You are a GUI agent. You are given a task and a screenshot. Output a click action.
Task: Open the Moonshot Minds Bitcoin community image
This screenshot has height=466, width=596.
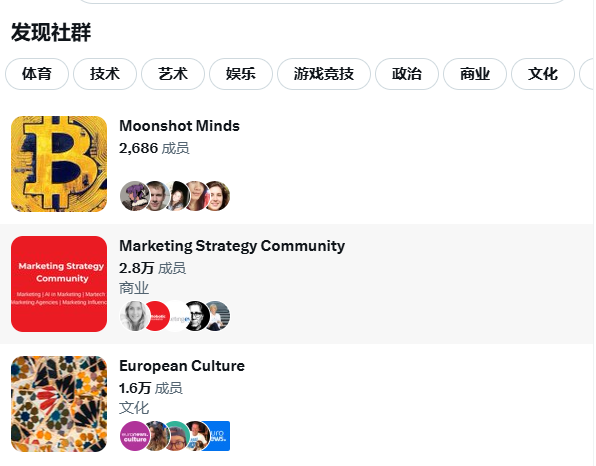[x=59, y=164]
